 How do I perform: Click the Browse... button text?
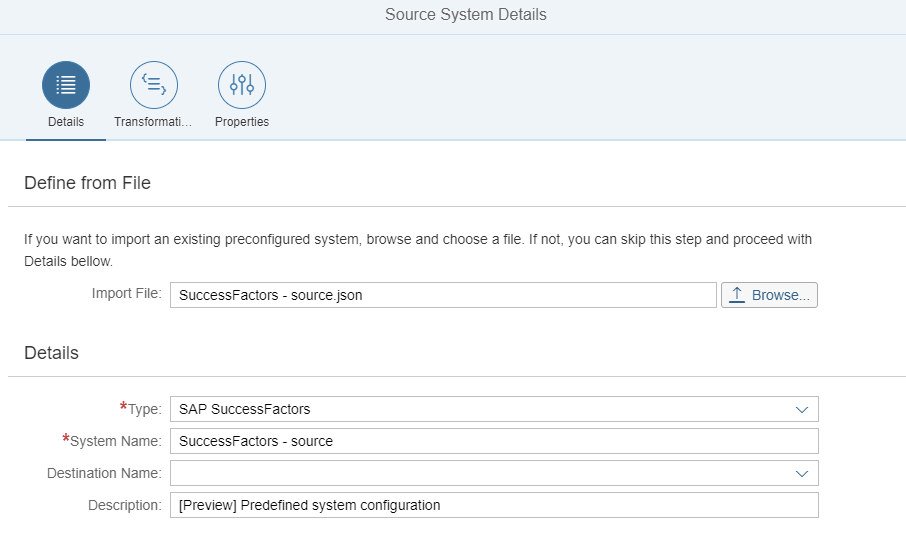coord(780,295)
